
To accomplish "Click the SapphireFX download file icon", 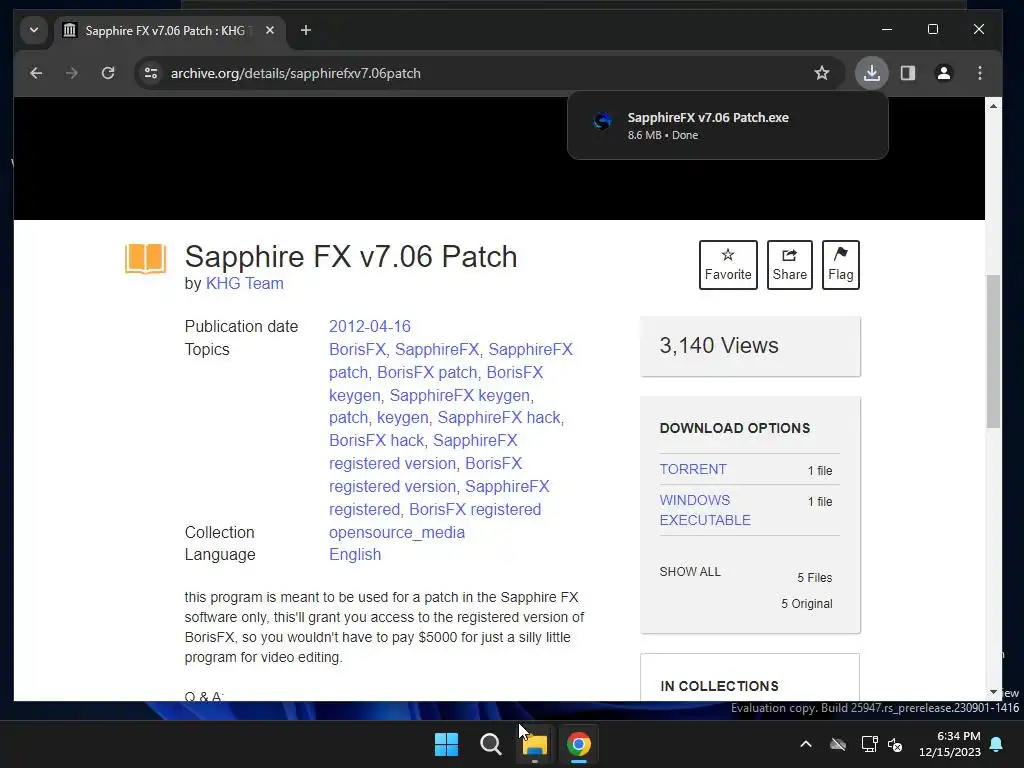I will (x=602, y=121).
